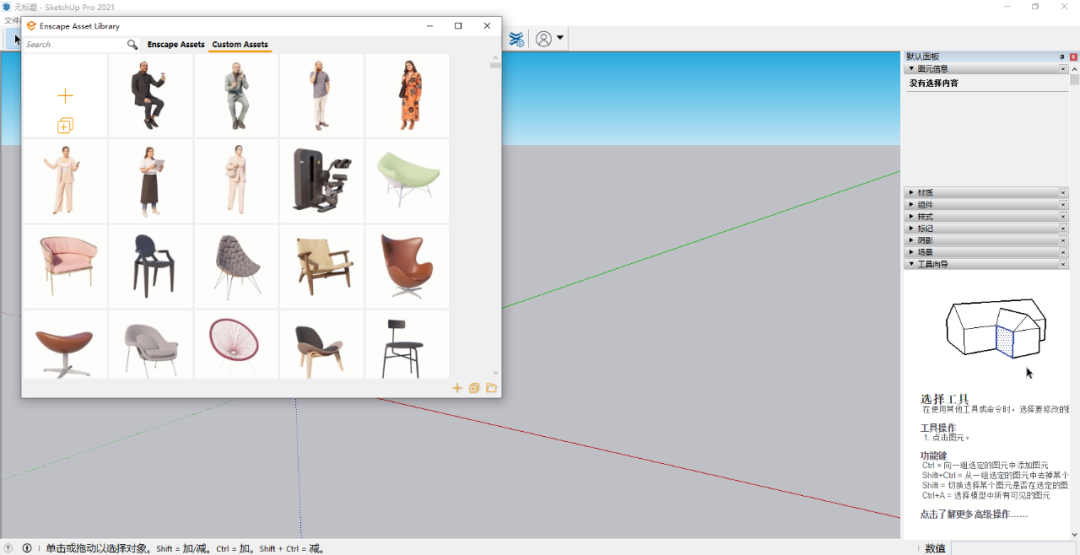Click the batch import icon below the plus

[65, 126]
